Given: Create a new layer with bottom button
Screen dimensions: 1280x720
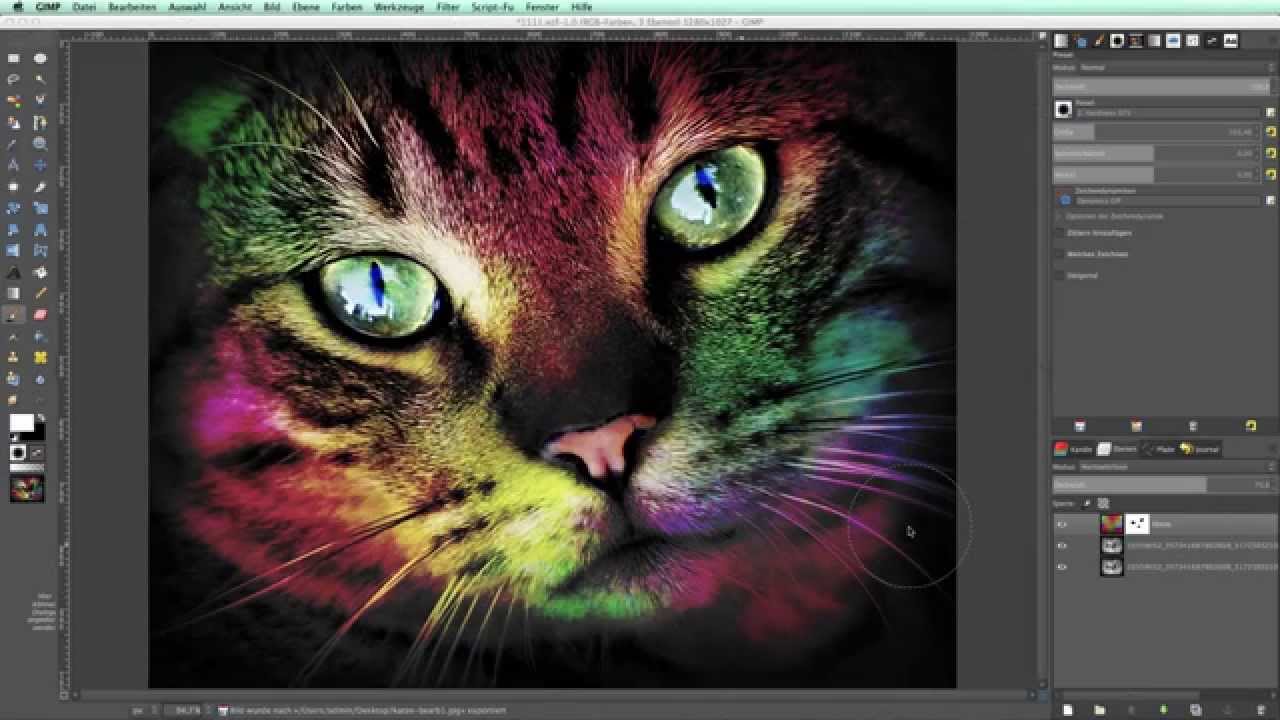Looking at the screenshot, I should [x=1067, y=710].
